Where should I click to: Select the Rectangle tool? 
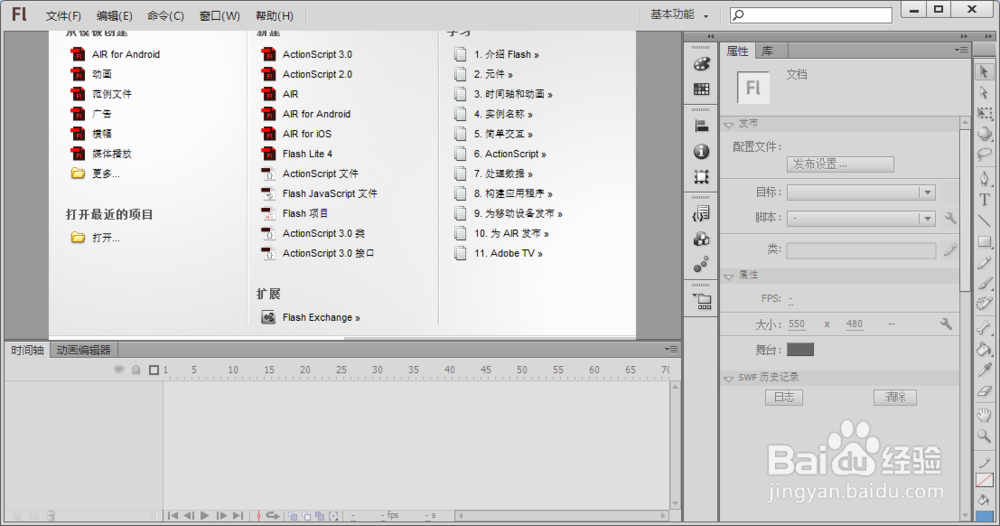[984, 242]
